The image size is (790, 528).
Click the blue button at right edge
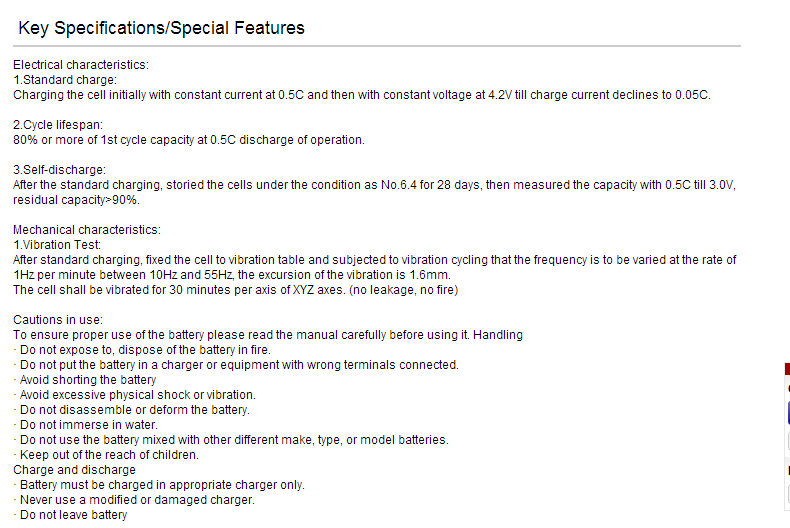(x=788, y=413)
